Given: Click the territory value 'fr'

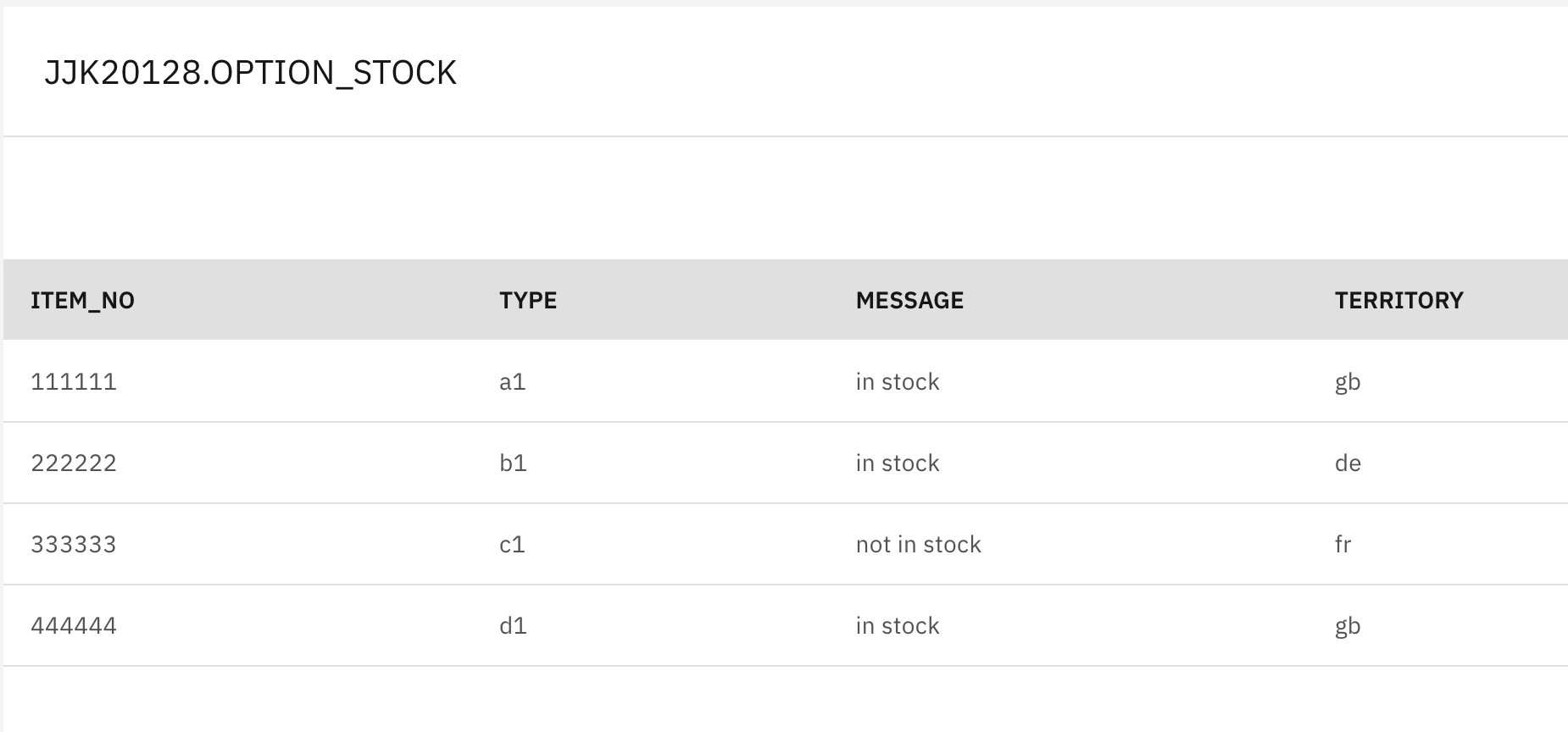Looking at the screenshot, I should [x=1343, y=545].
